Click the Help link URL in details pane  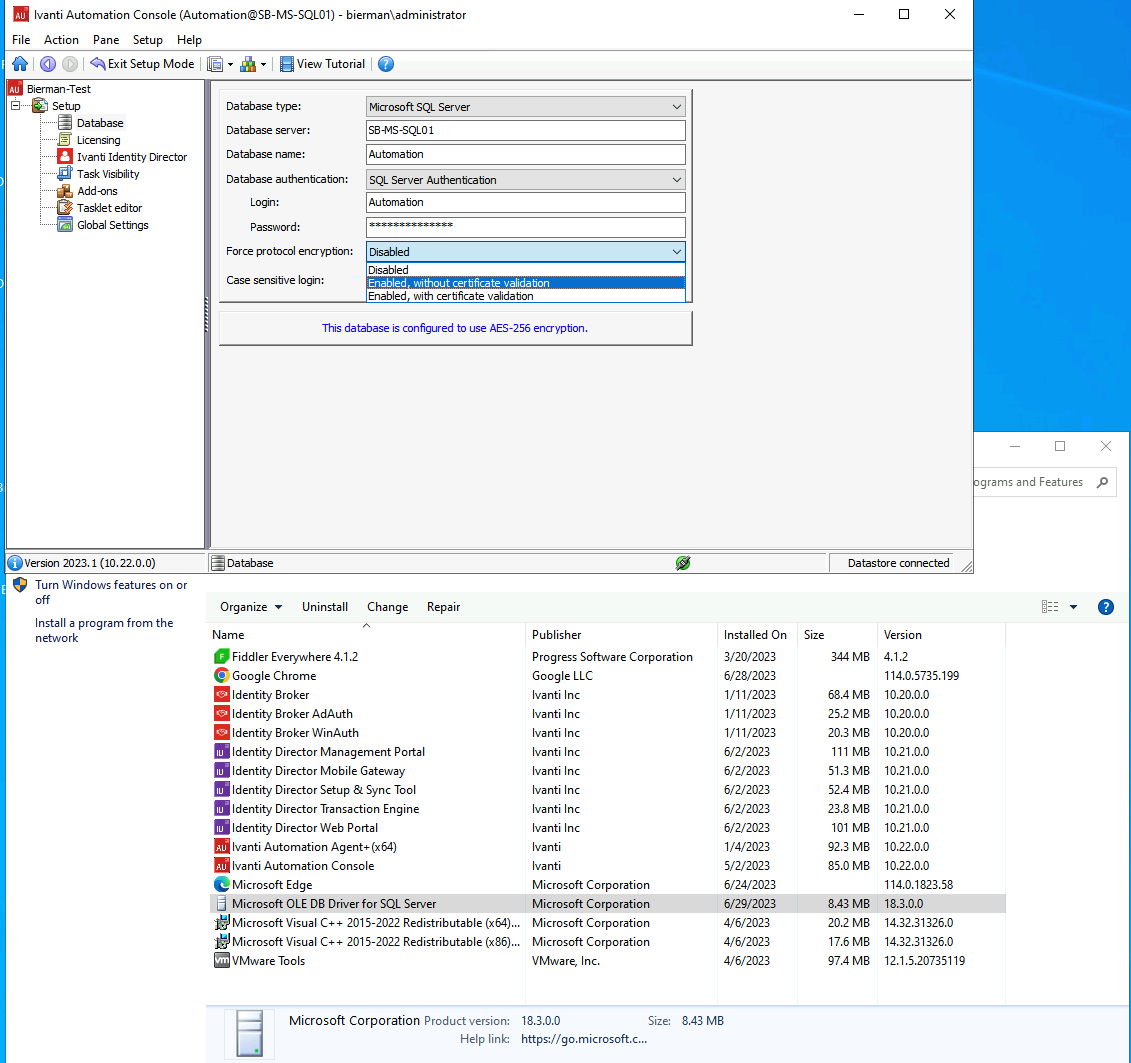pyautogui.click(x=584, y=1039)
